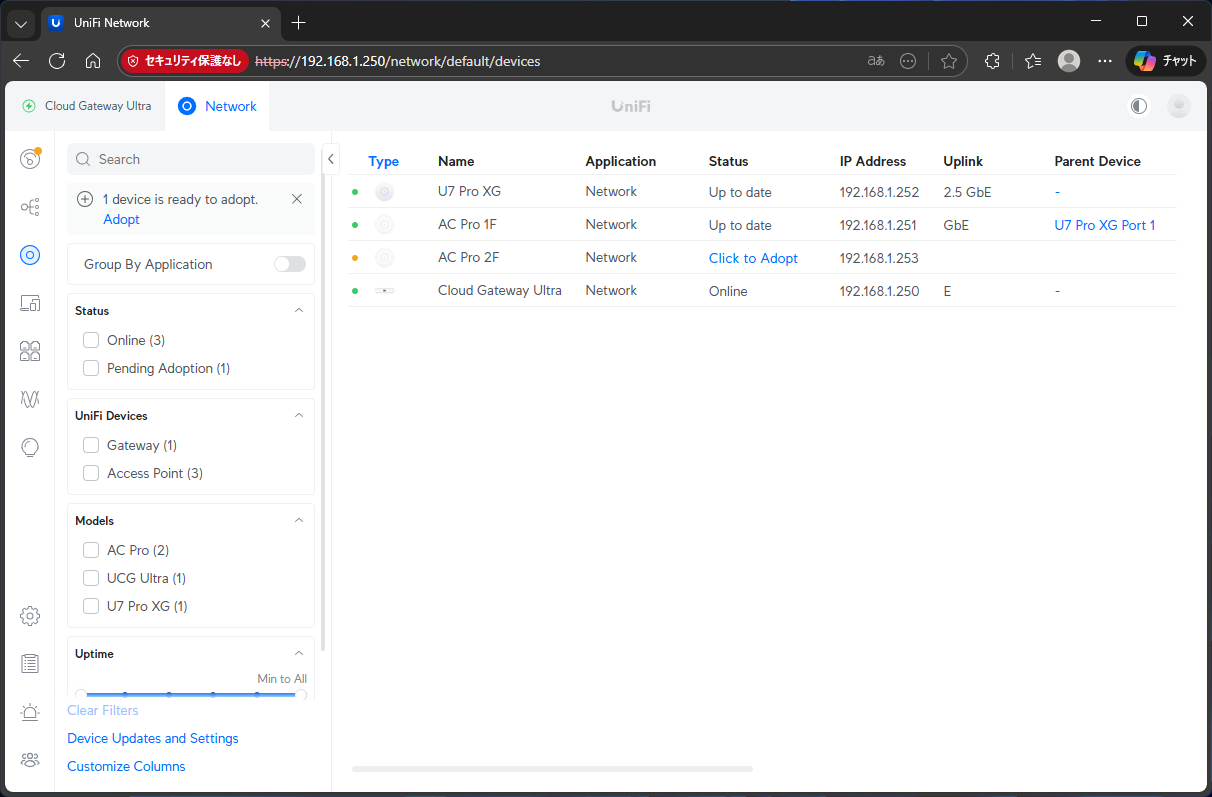The width and height of the screenshot is (1212, 797).
Task: Open the Admins and Users sidebar icon
Action: click(30, 760)
